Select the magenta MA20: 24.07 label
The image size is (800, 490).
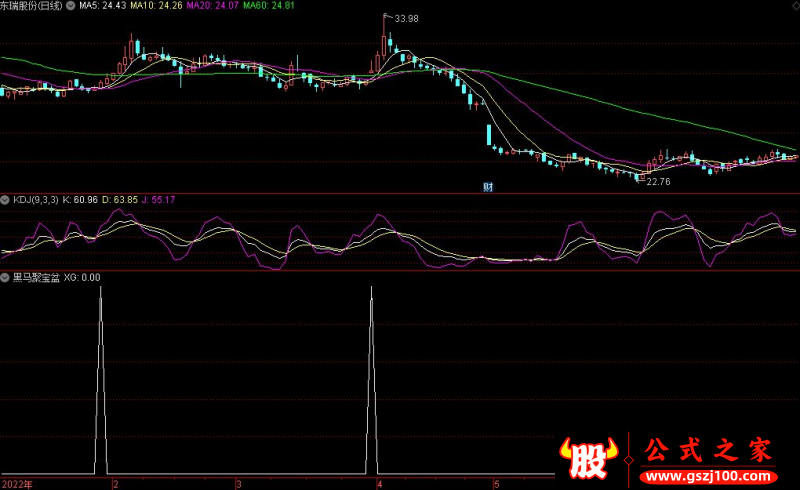(x=214, y=6)
